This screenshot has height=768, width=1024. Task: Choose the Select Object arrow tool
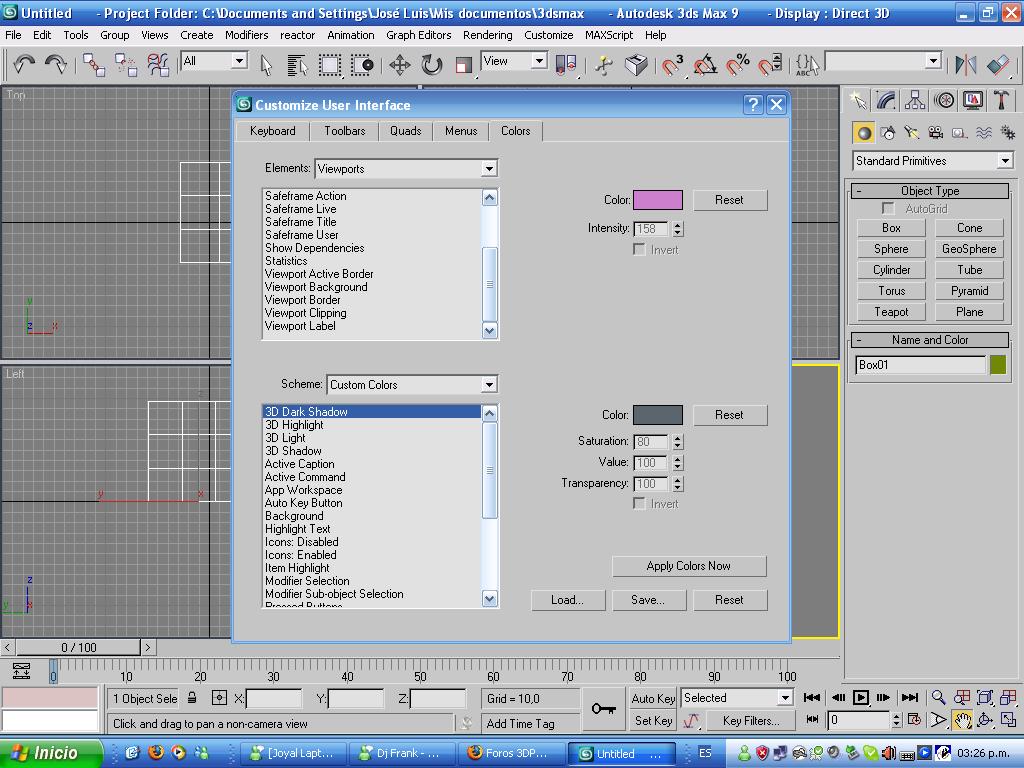coord(266,65)
